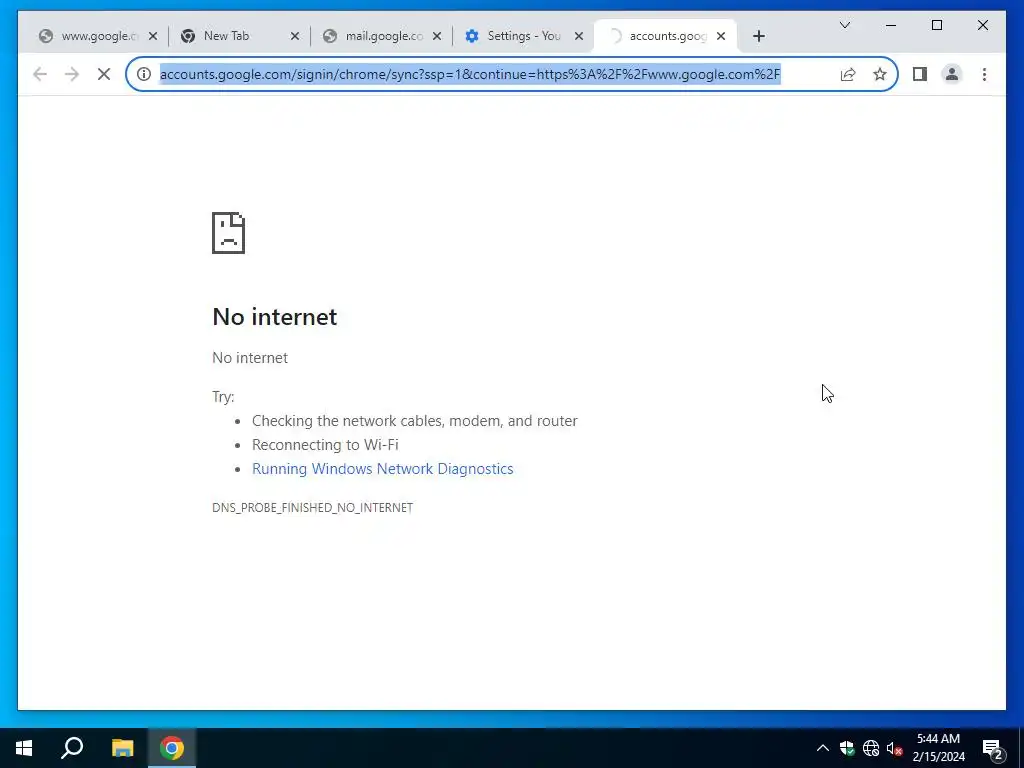Screen dimensions: 1024x768
Task: Minimize the Chrome window
Action: coord(891,25)
